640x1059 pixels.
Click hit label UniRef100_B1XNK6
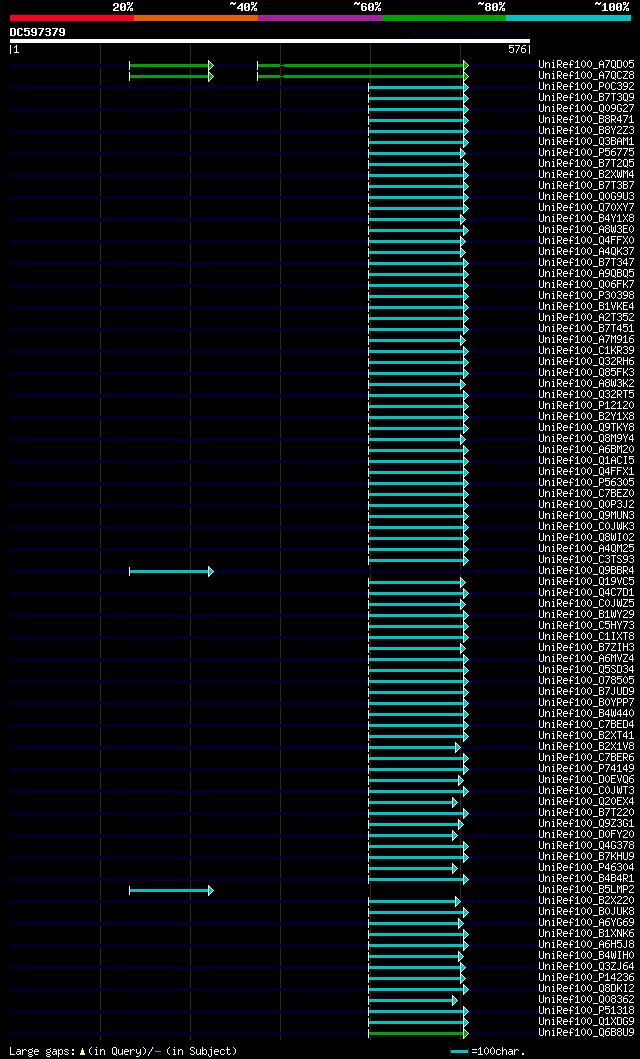click(586, 933)
